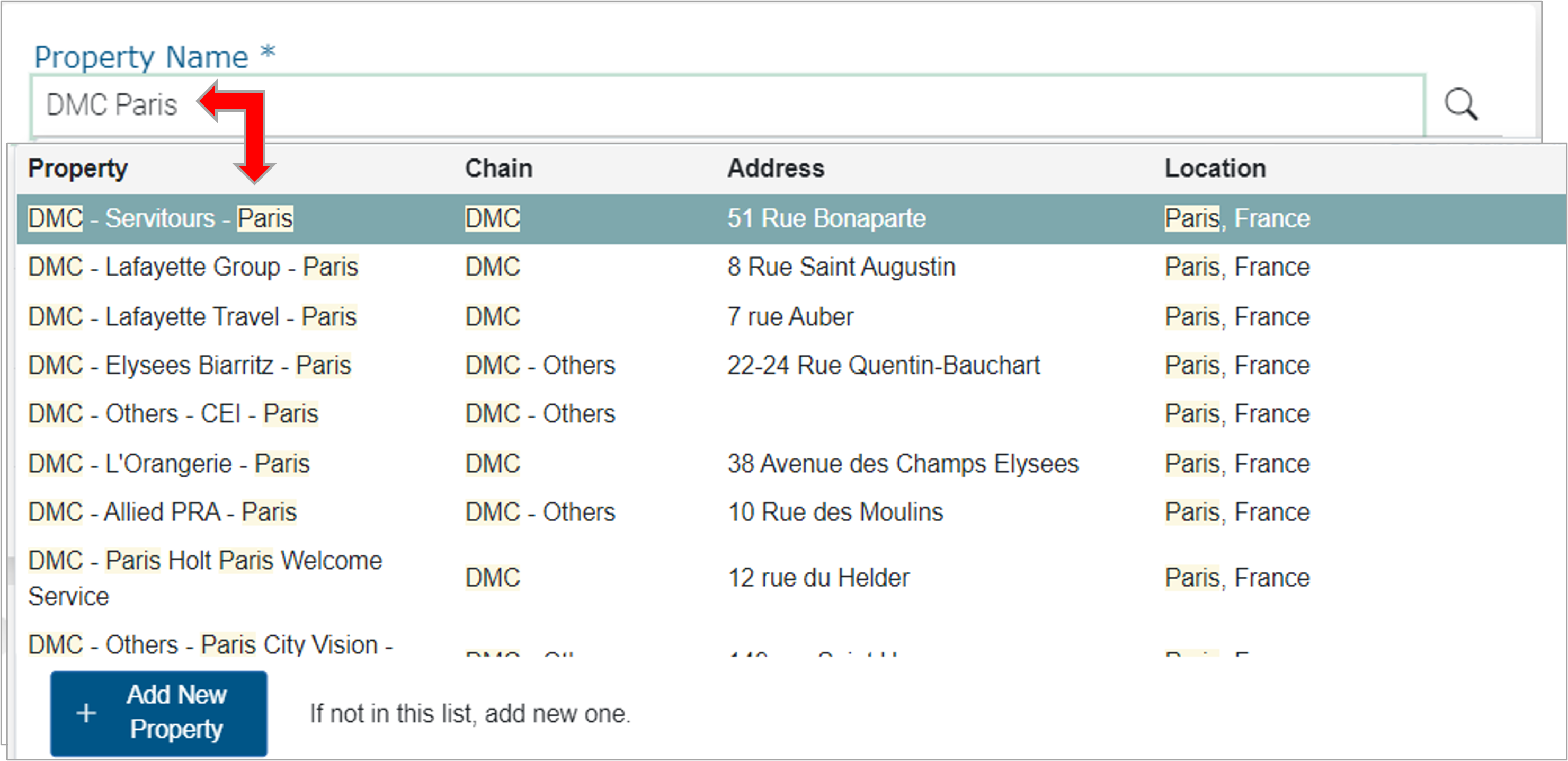Select DMC - Paris Holt Paris Welcome Service
The width and height of the screenshot is (1568, 761).
pyautogui.click(x=204, y=578)
